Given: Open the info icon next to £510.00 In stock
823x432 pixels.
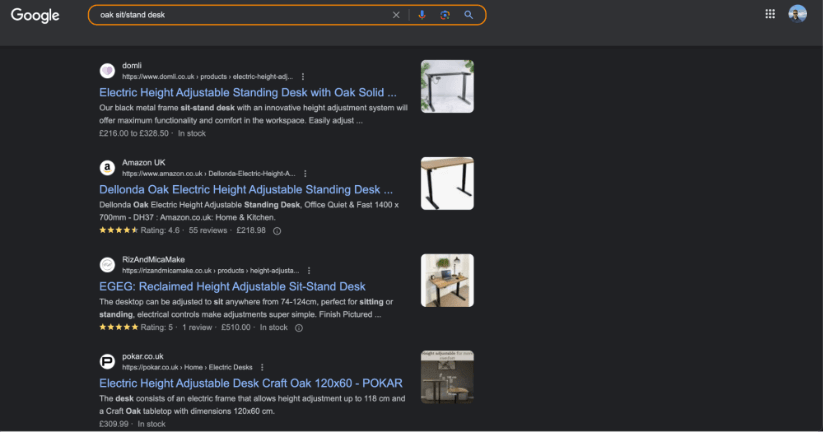Looking at the screenshot, I should coord(299,328).
